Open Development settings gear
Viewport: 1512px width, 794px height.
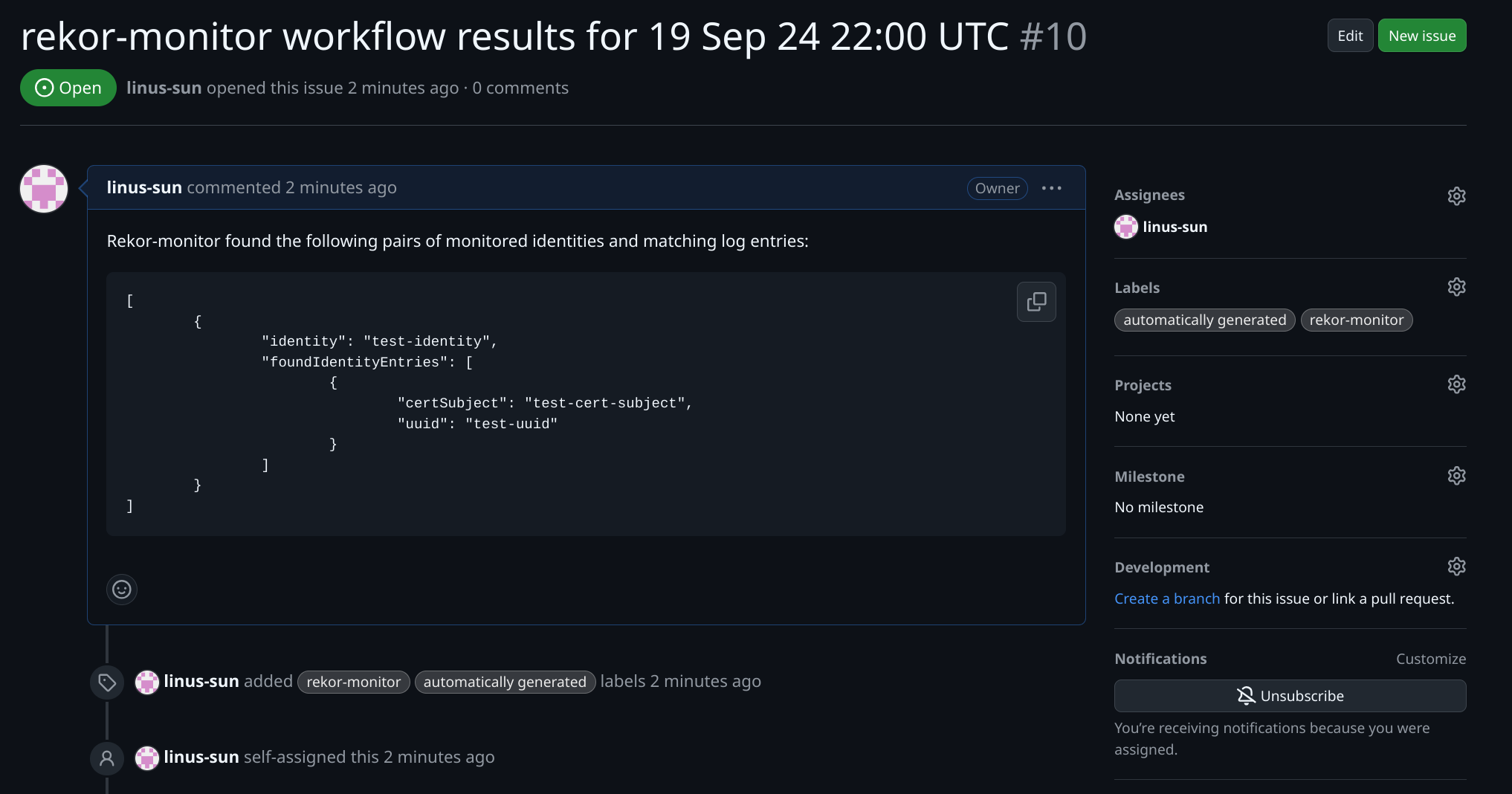pos(1456,567)
